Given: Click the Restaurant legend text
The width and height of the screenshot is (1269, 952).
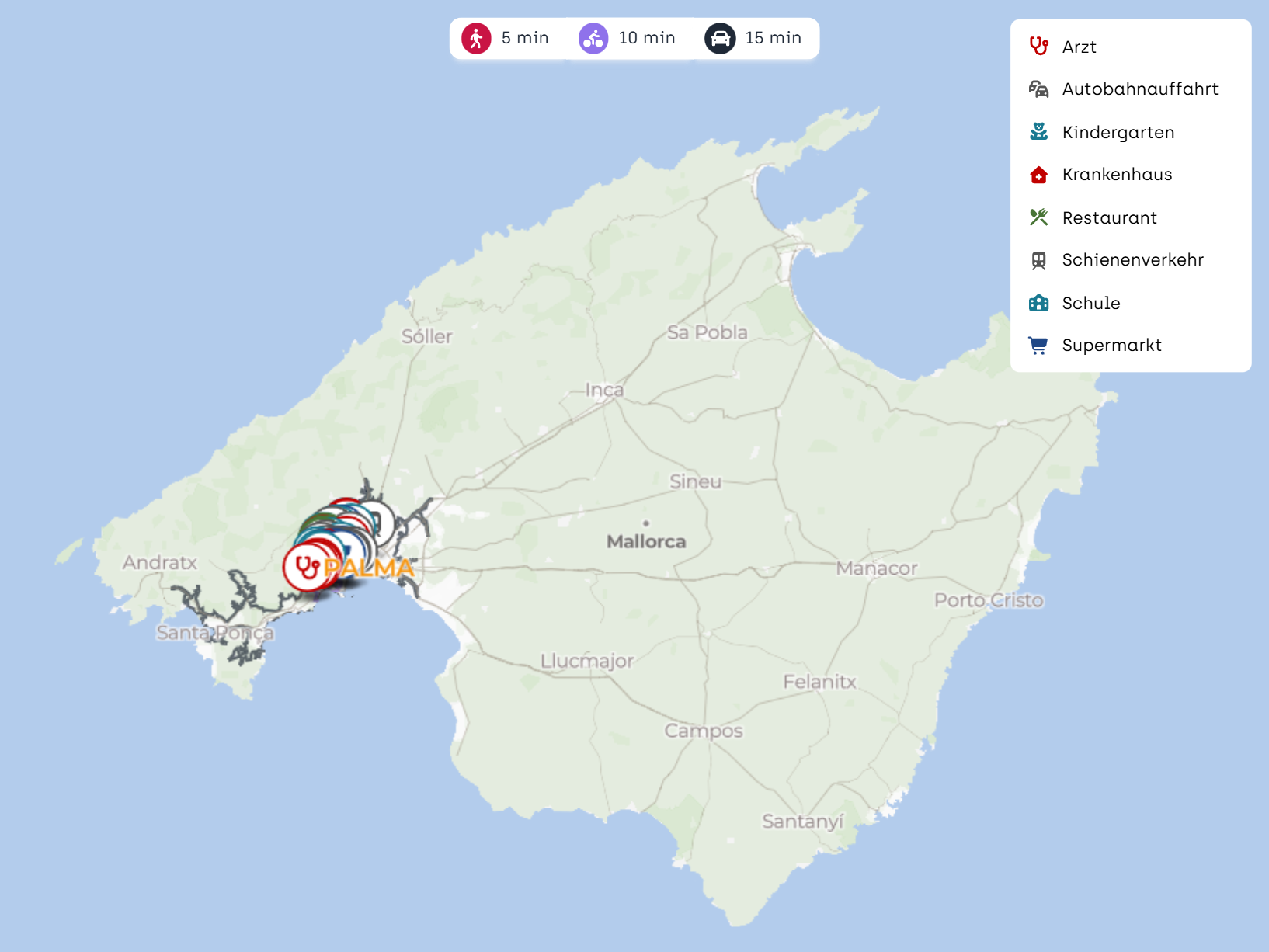Looking at the screenshot, I should pyautogui.click(x=1109, y=217).
